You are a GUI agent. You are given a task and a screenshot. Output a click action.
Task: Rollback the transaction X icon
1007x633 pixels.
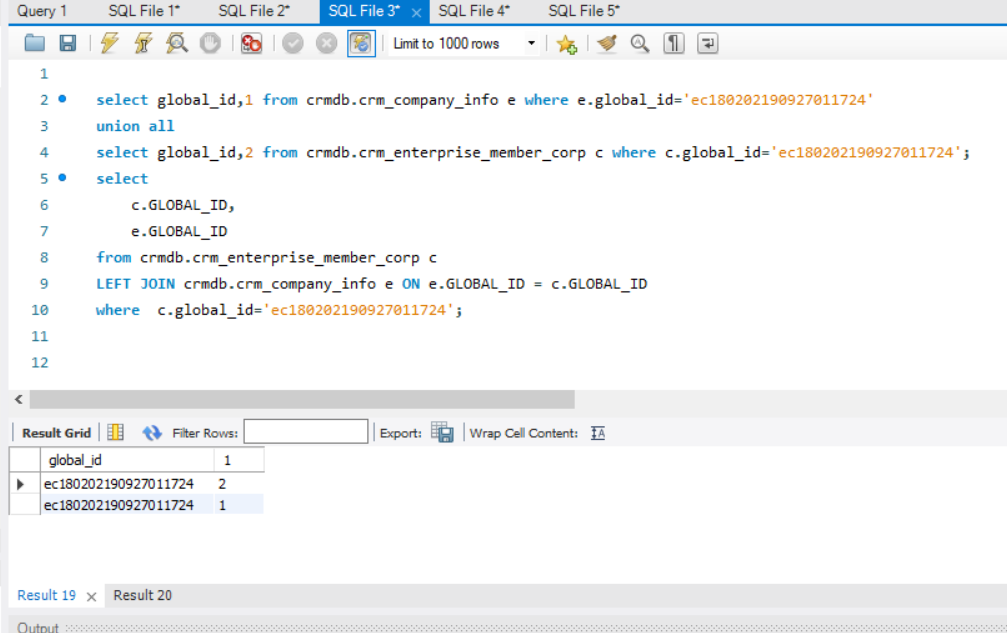326,44
